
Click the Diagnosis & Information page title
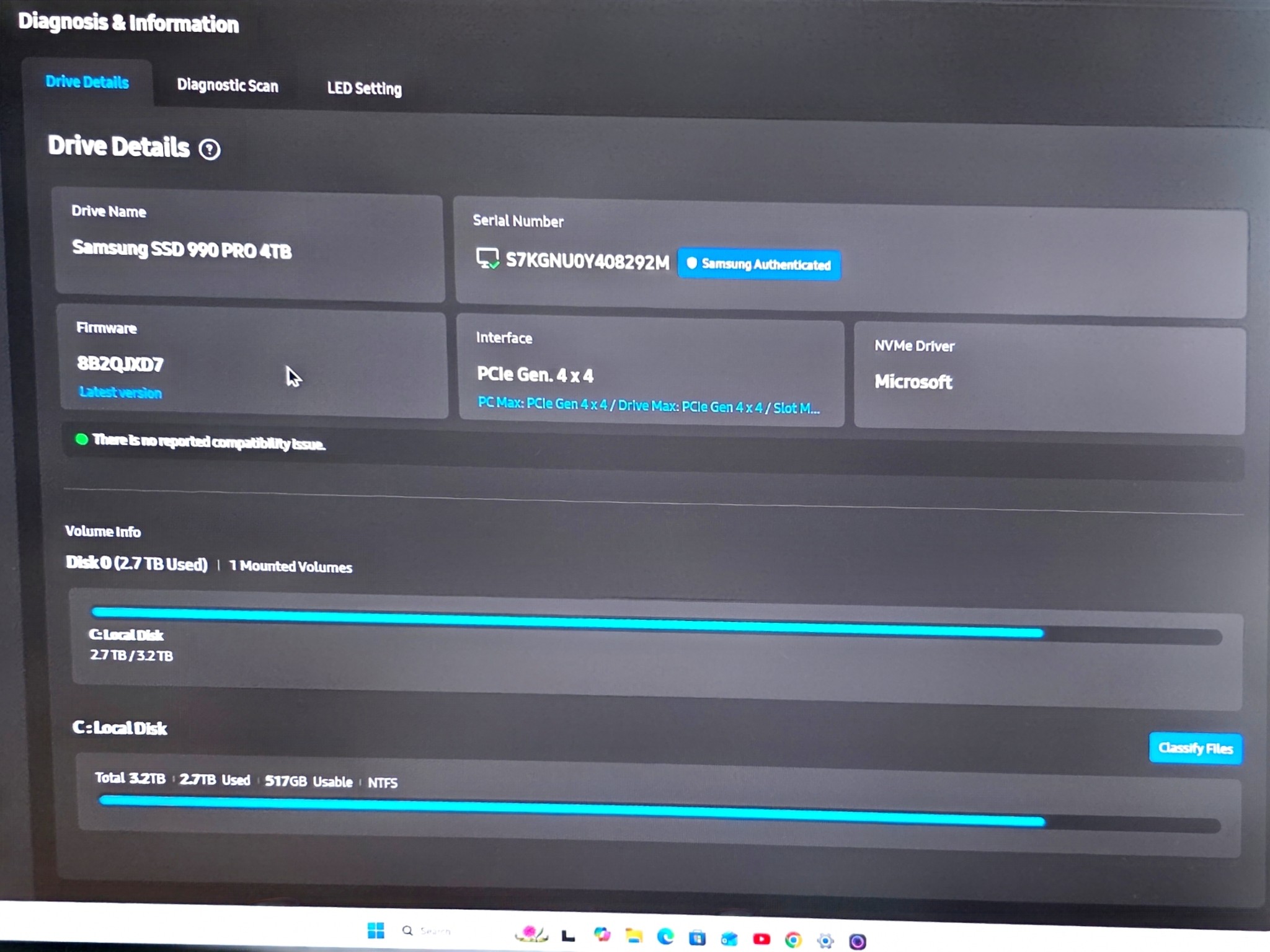(128, 22)
